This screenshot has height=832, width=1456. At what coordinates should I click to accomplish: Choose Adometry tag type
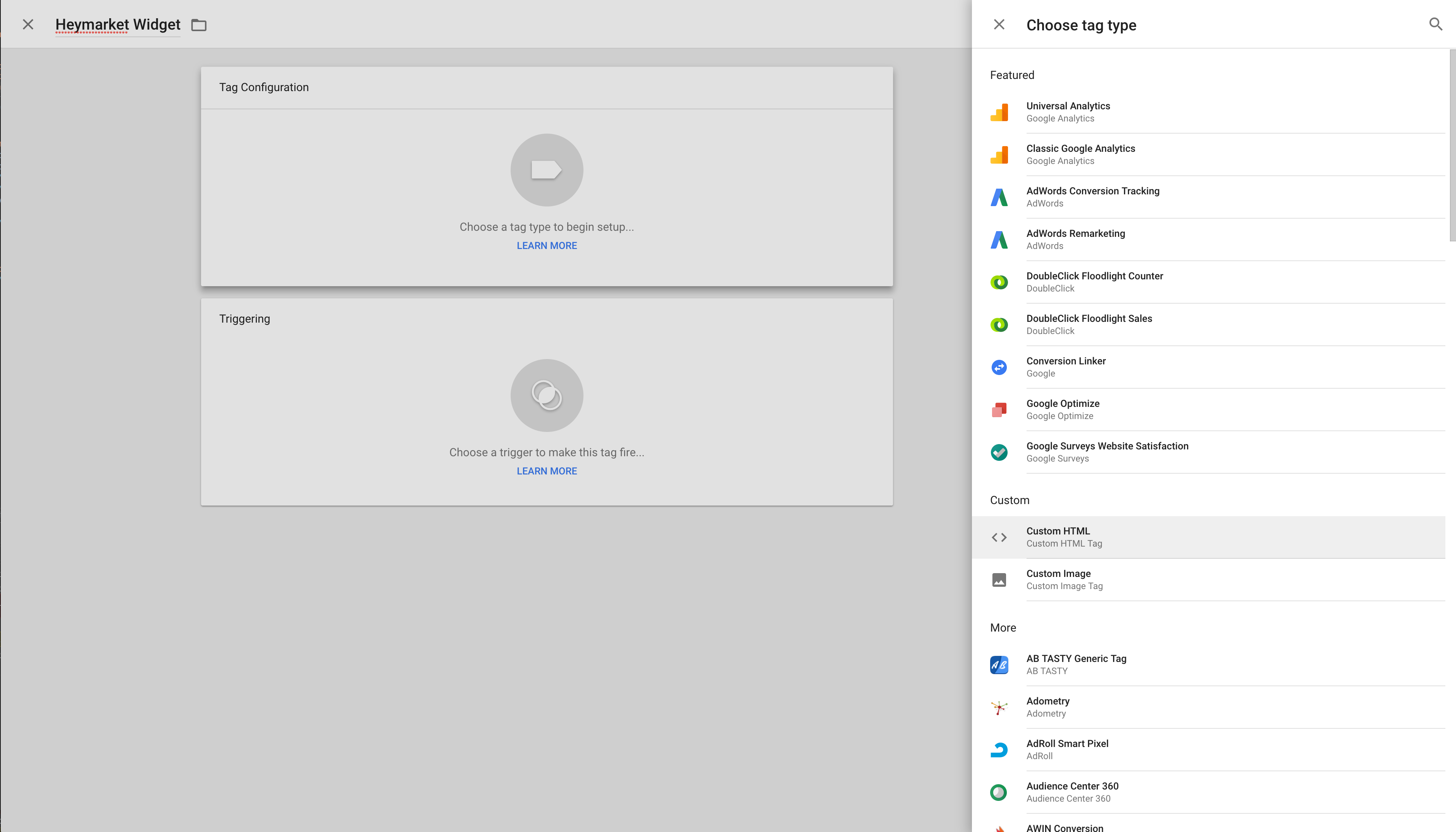coord(1208,708)
